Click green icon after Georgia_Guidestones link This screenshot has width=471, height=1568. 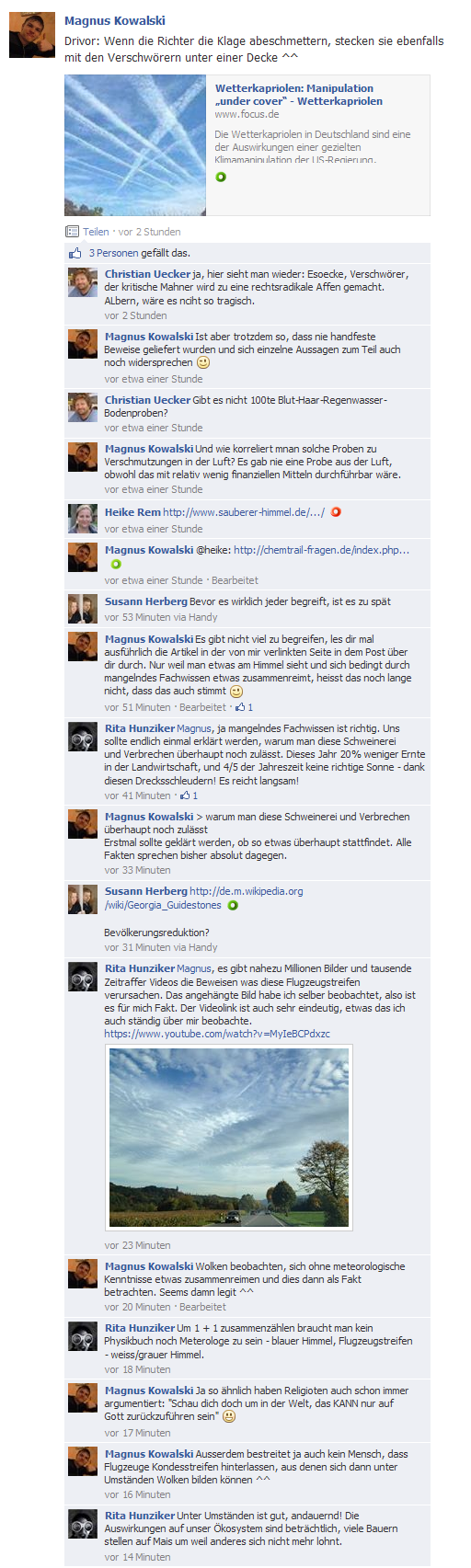point(233,905)
